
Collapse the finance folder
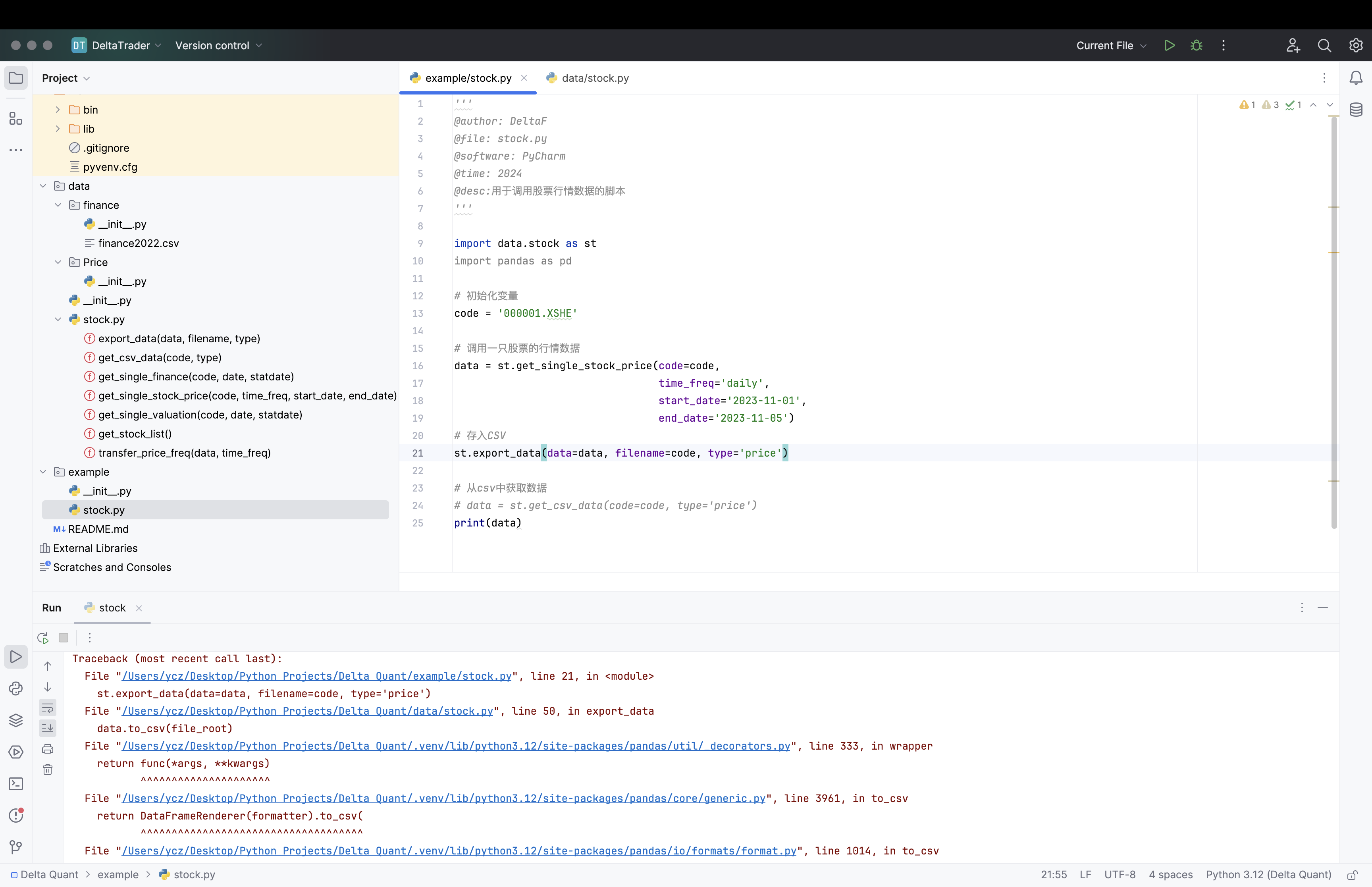coord(58,205)
